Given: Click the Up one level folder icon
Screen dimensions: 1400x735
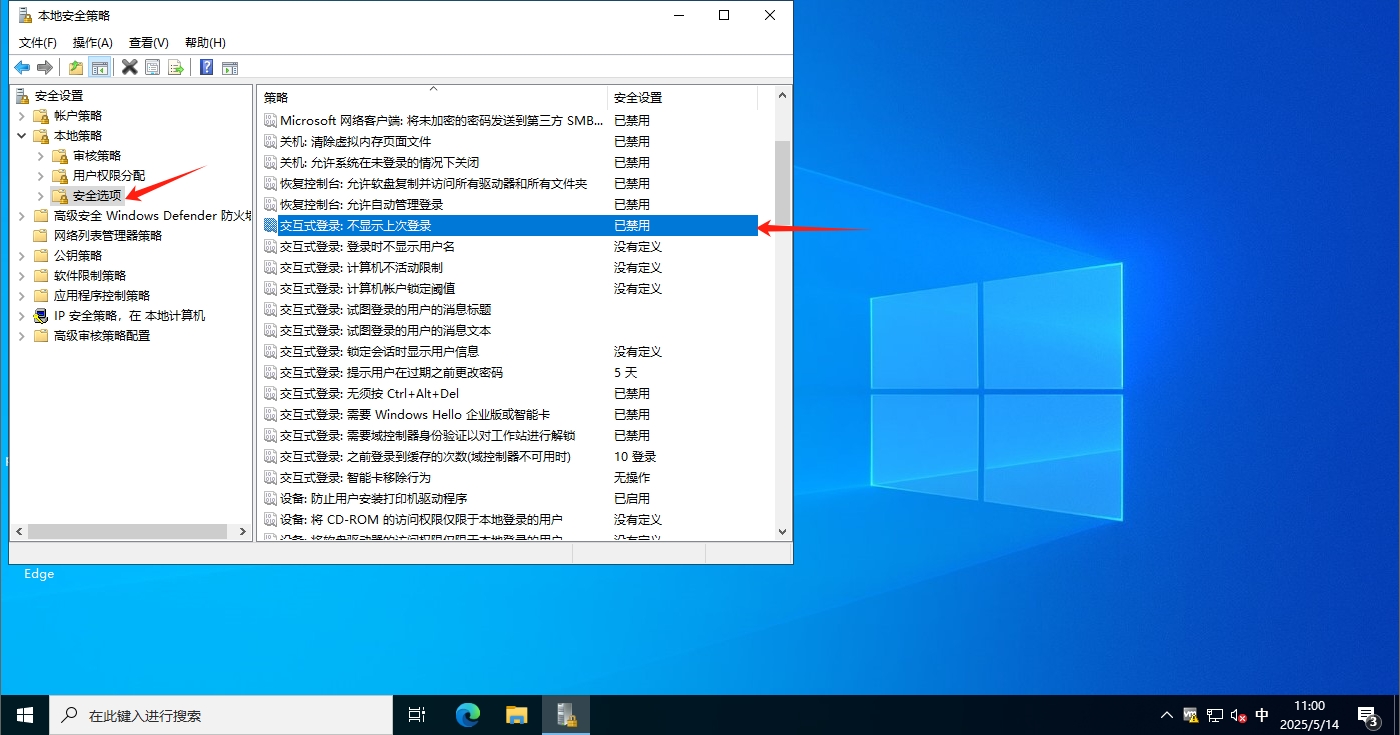Looking at the screenshot, I should click(x=76, y=67).
